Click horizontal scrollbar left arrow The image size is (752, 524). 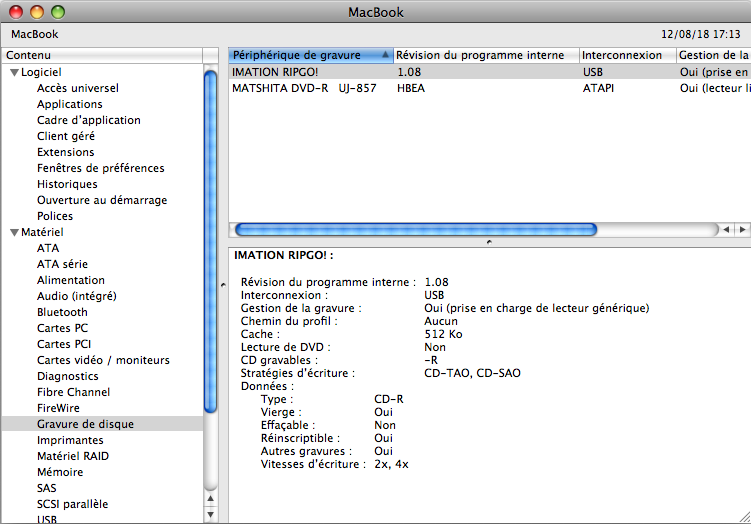pyautogui.click(x=727, y=230)
